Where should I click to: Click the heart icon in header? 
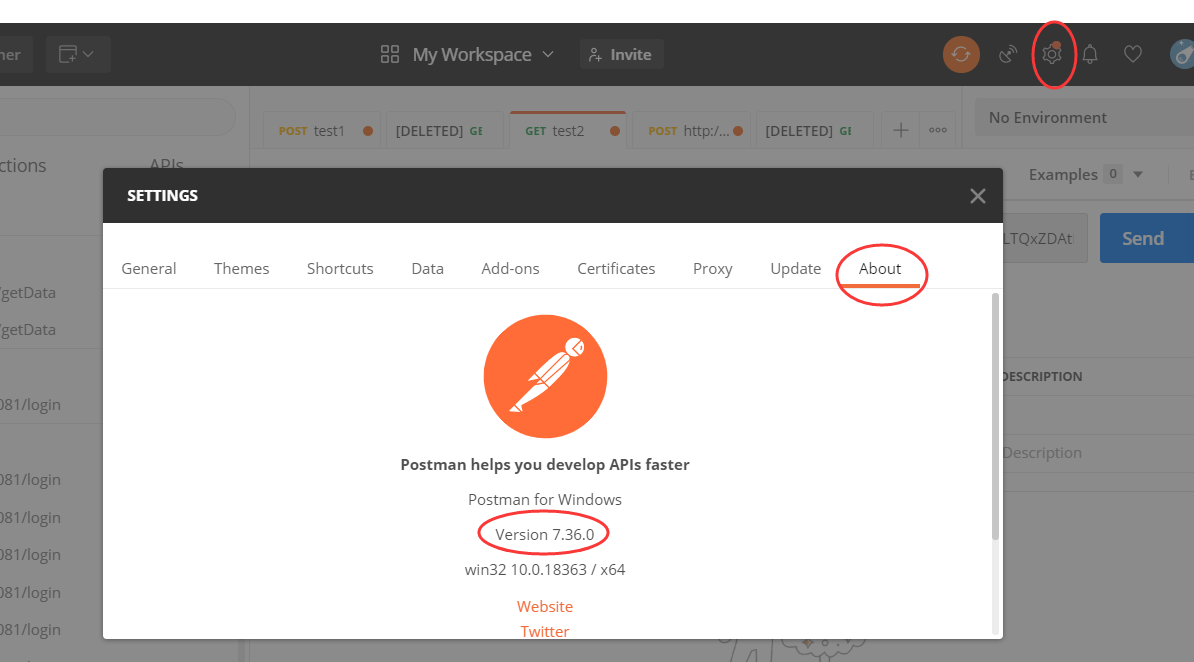[1133, 55]
